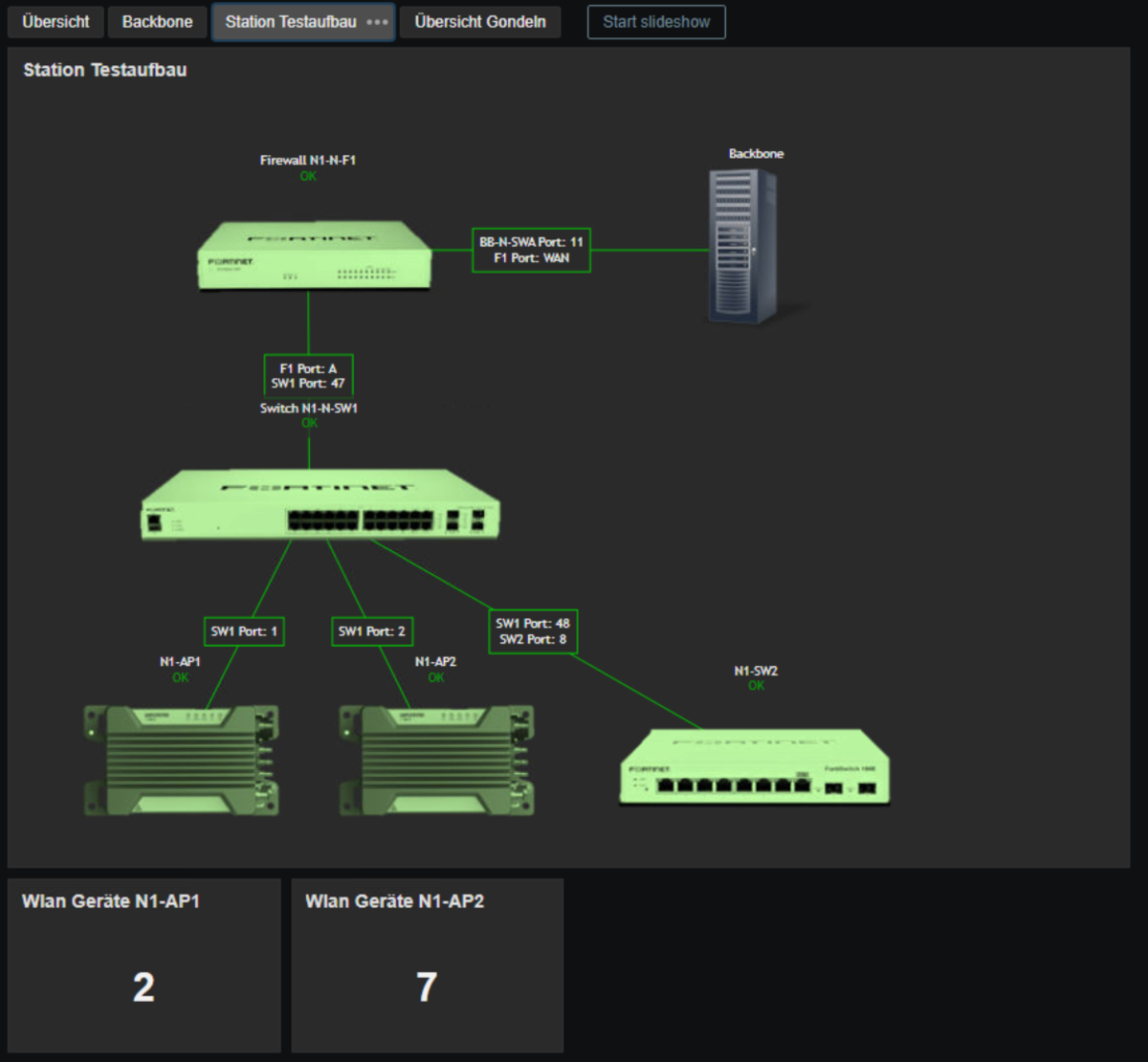
Task: Switch to the Übersicht tab
Action: coord(55,22)
